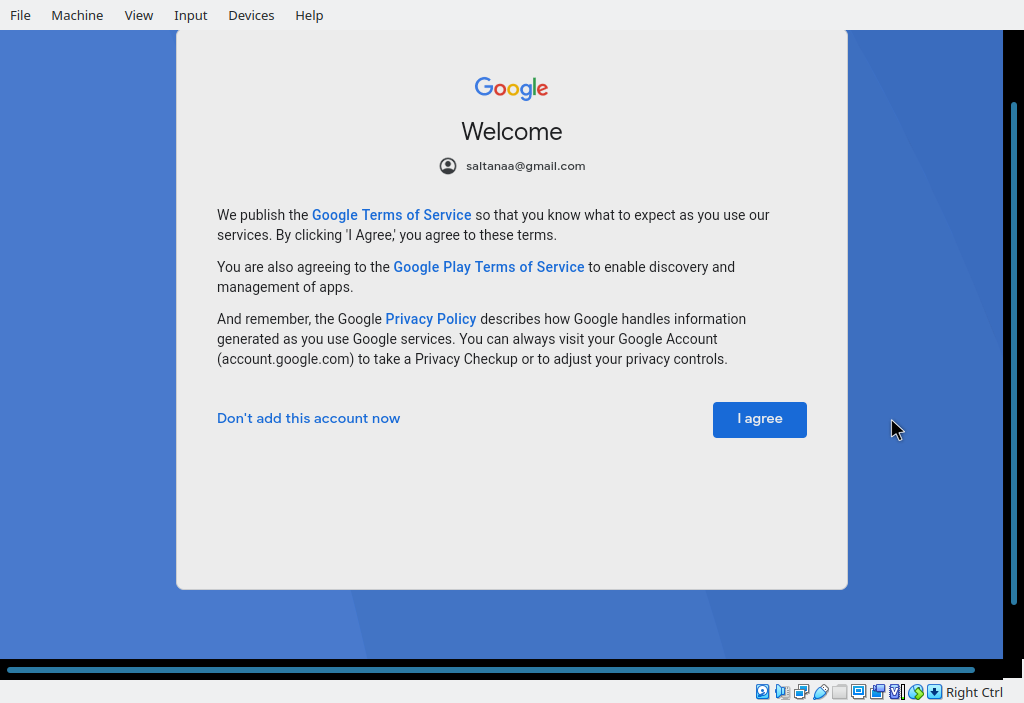Click the CPU virtualization status icon
Image resolution: width=1024 pixels, height=703 pixels.
897,692
